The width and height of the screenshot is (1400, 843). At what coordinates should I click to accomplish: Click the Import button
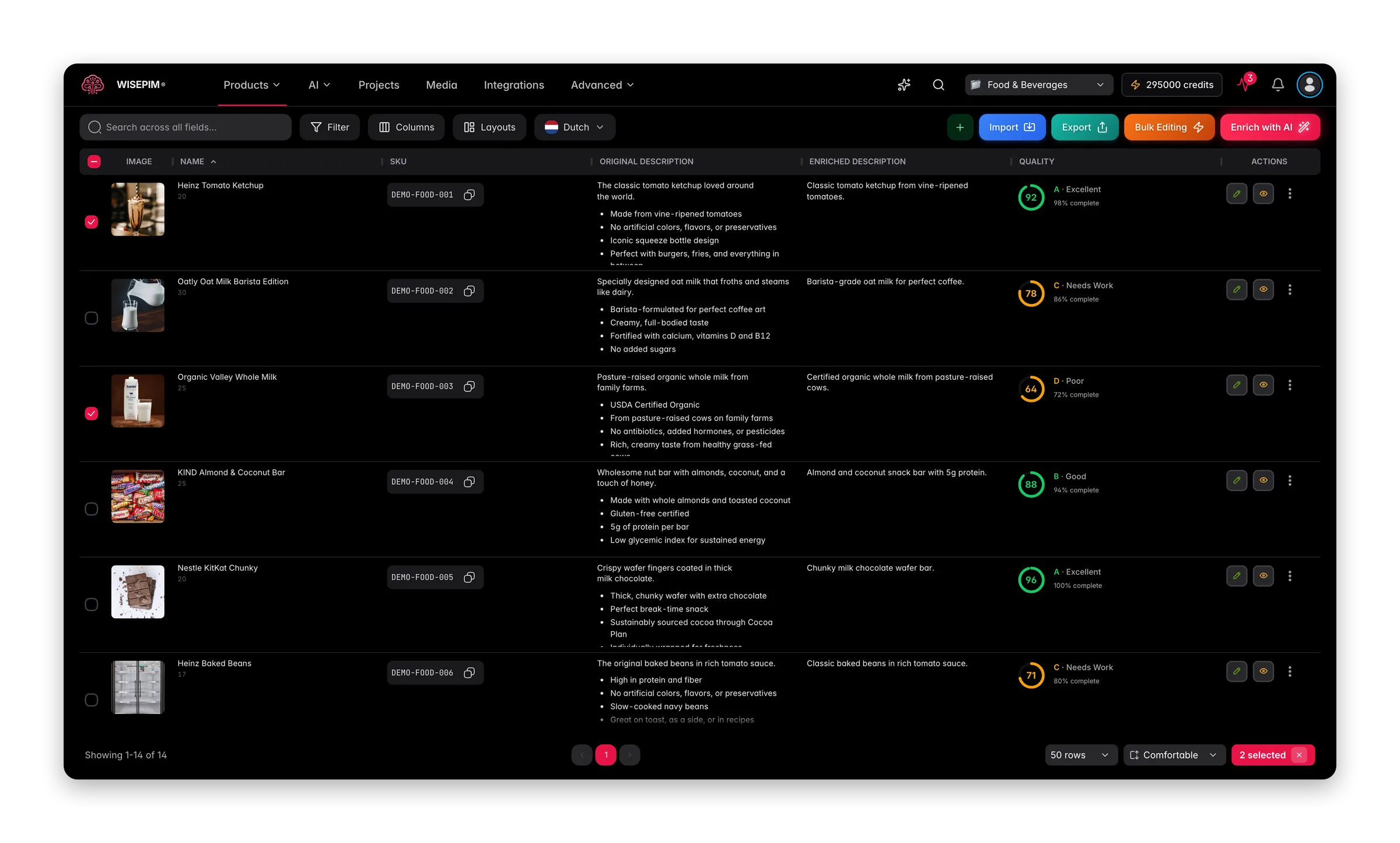pyautogui.click(x=1012, y=127)
